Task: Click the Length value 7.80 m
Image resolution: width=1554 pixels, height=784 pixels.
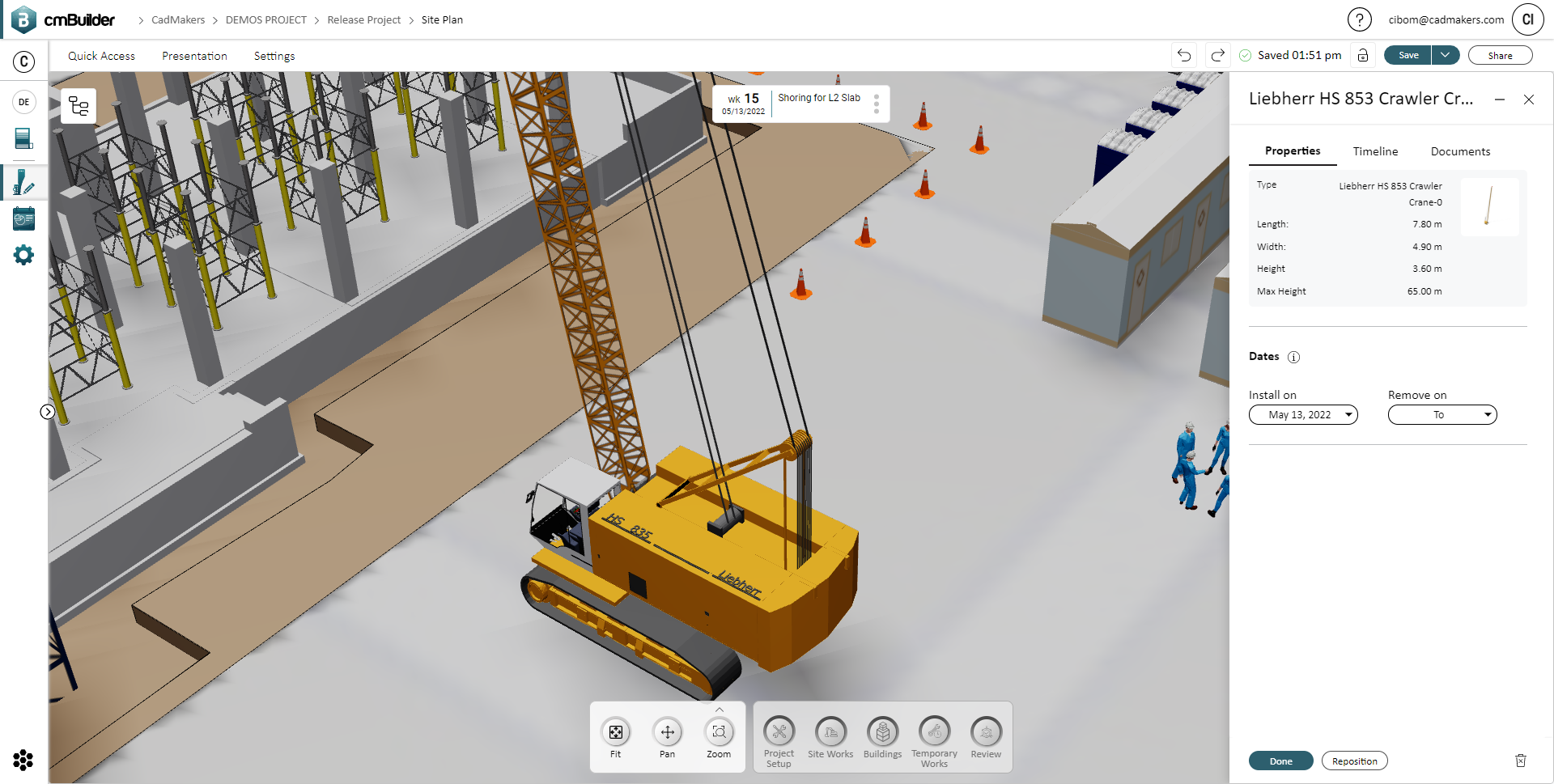Action: click(x=1427, y=224)
